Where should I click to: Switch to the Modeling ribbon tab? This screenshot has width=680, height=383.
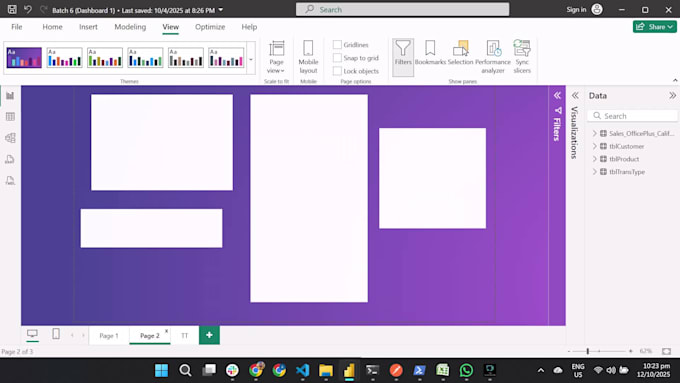[x=130, y=27]
